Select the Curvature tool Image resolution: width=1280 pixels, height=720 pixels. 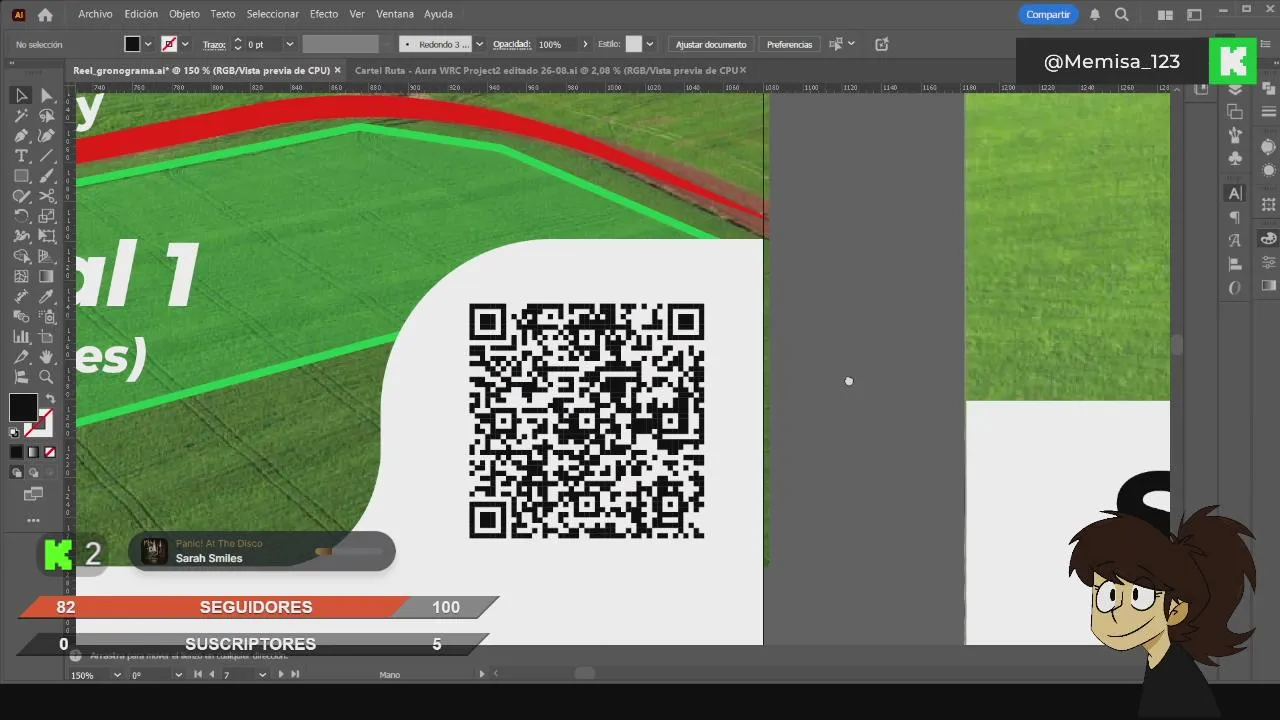pos(46,135)
